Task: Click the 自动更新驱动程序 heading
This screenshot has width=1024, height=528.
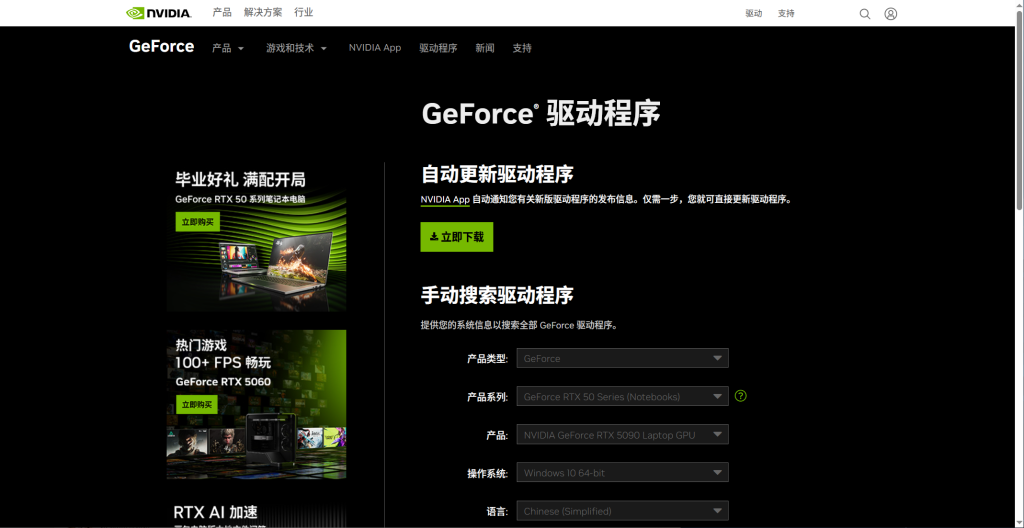Action: [x=497, y=174]
